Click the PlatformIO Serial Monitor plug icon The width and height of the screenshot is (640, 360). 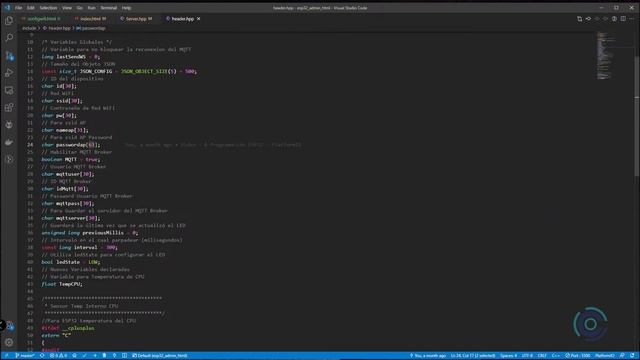point(115,356)
